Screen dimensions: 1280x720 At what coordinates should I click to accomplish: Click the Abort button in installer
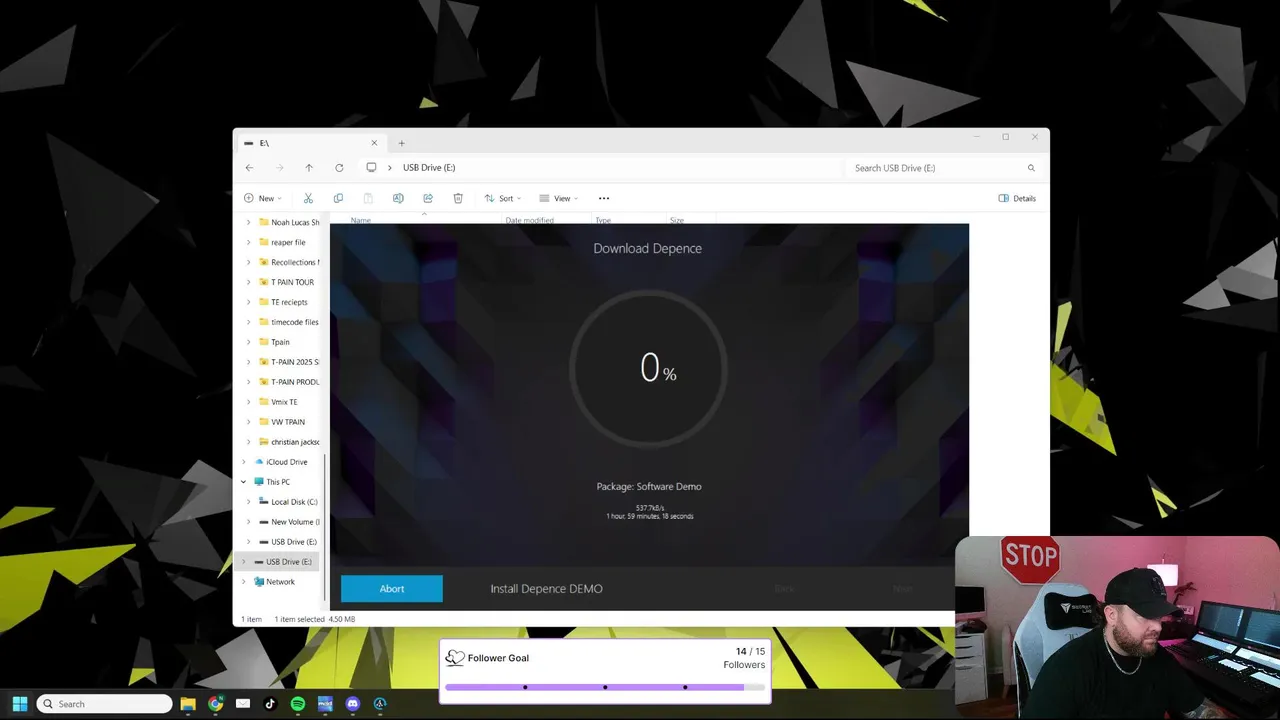tap(392, 589)
